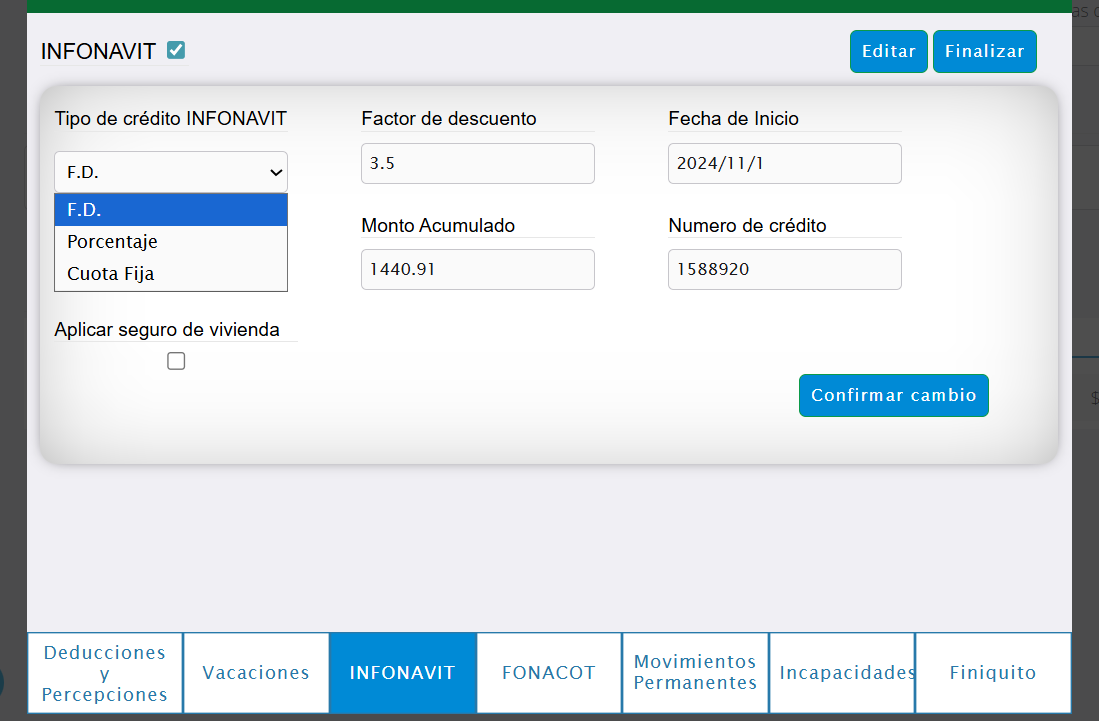1099x721 pixels.
Task: Select F.D. option in dropdown list
Action: (x=171, y=210)
